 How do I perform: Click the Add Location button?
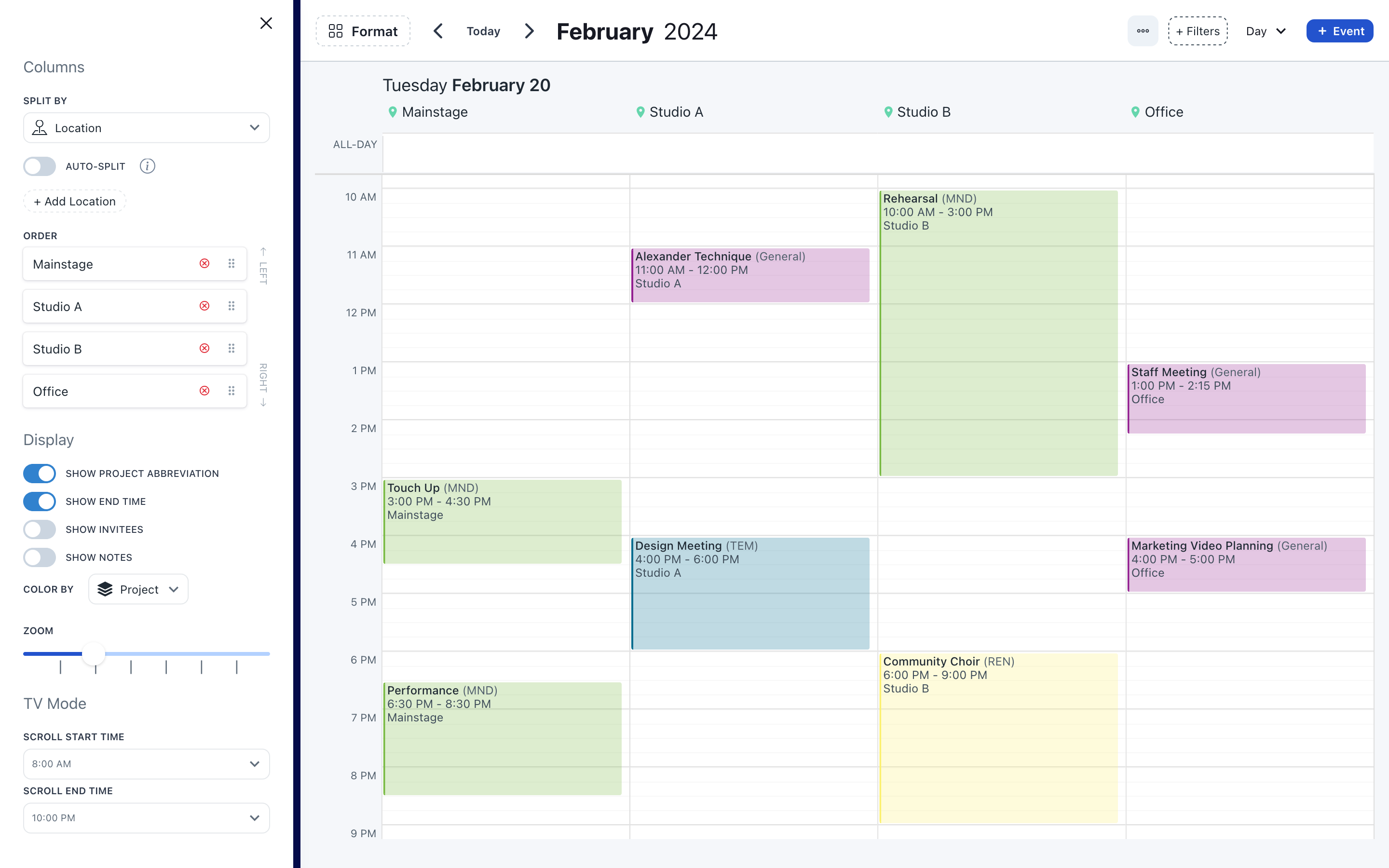[75, 202]
